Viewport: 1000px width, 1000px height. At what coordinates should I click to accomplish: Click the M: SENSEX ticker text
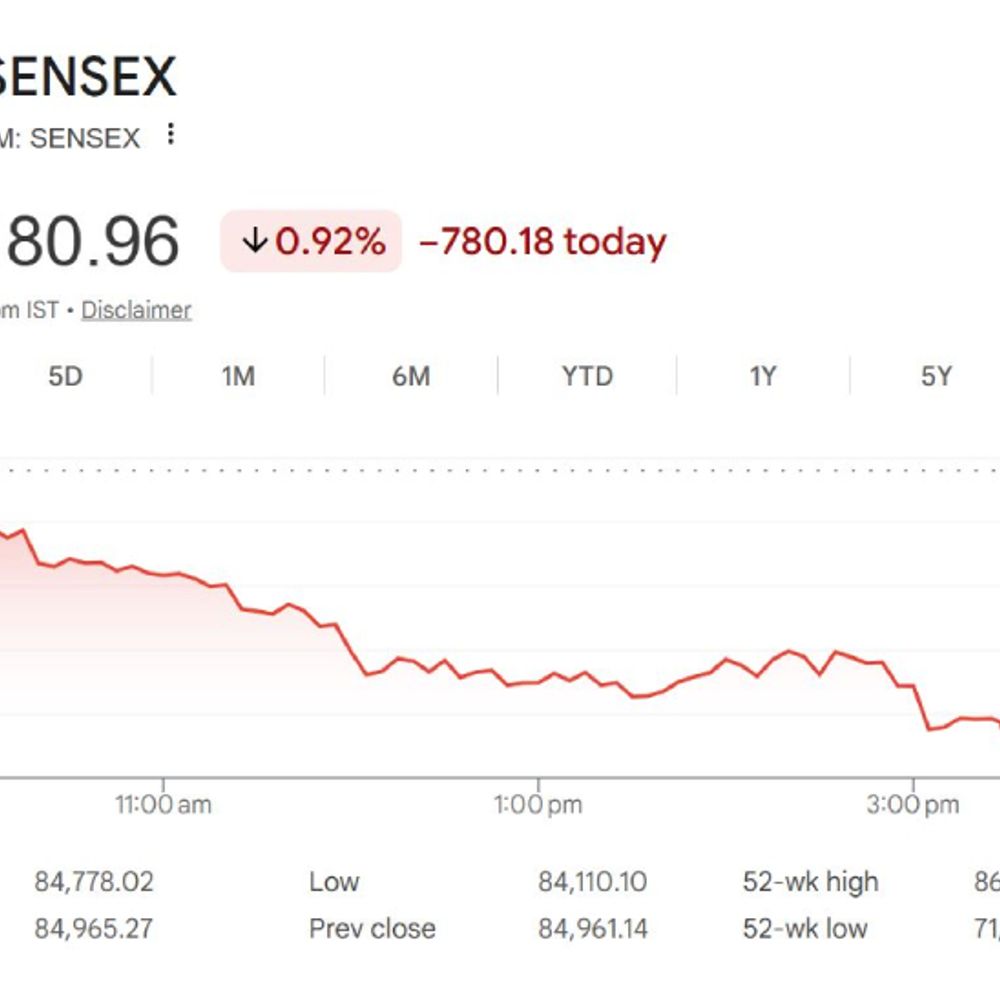click(70, 138)
